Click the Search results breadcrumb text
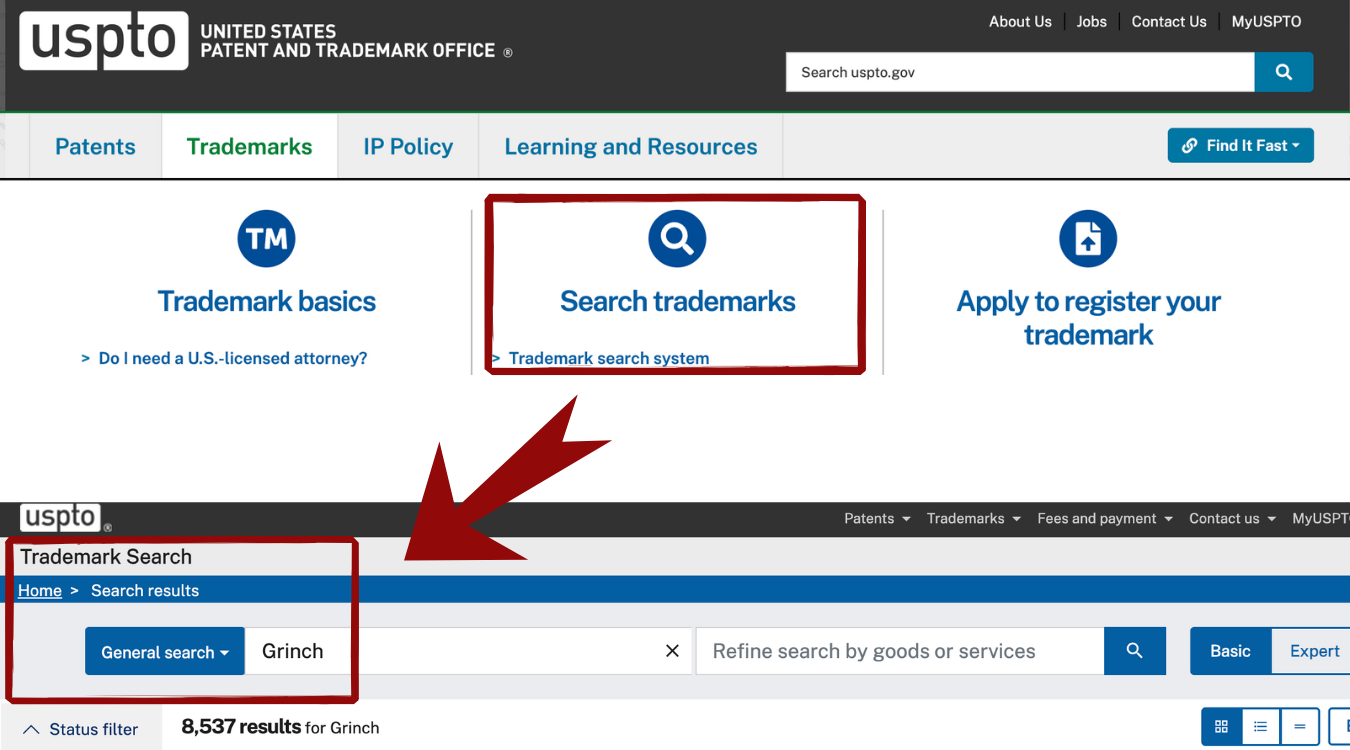This screenshot has height=750, width=1350. click(145, 590)
